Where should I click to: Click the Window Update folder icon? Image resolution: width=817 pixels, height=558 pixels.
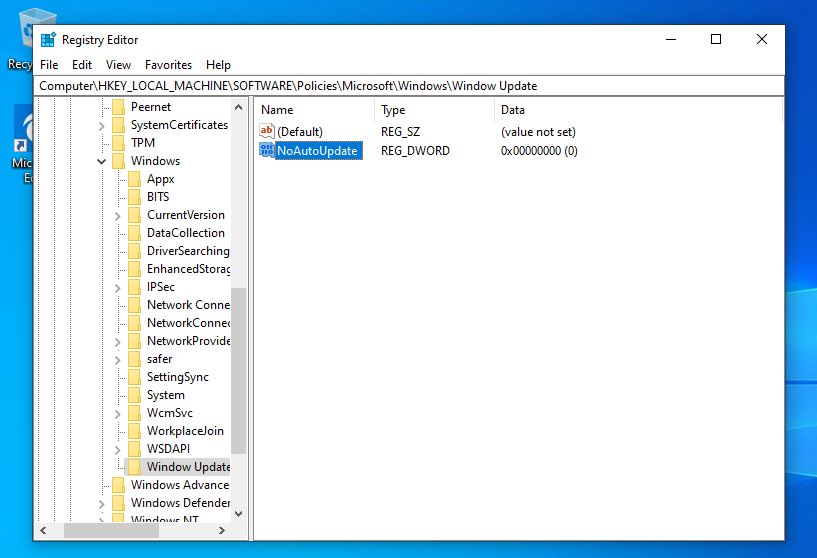click(x=134, y=467)
